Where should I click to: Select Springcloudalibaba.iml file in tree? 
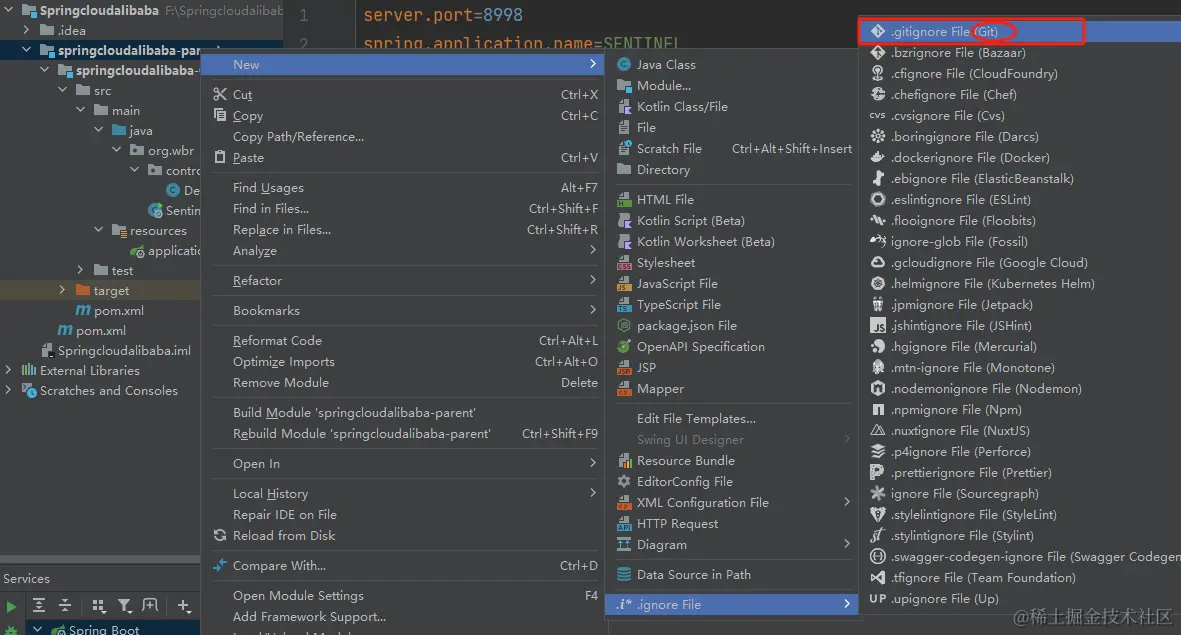point(124,350)
